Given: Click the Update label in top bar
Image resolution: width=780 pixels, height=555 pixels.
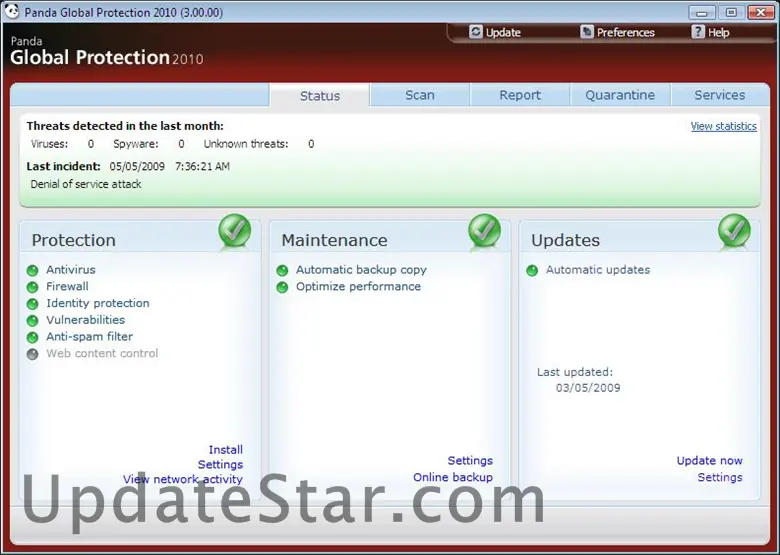Looking at the screenshot, I should (503, 33).
